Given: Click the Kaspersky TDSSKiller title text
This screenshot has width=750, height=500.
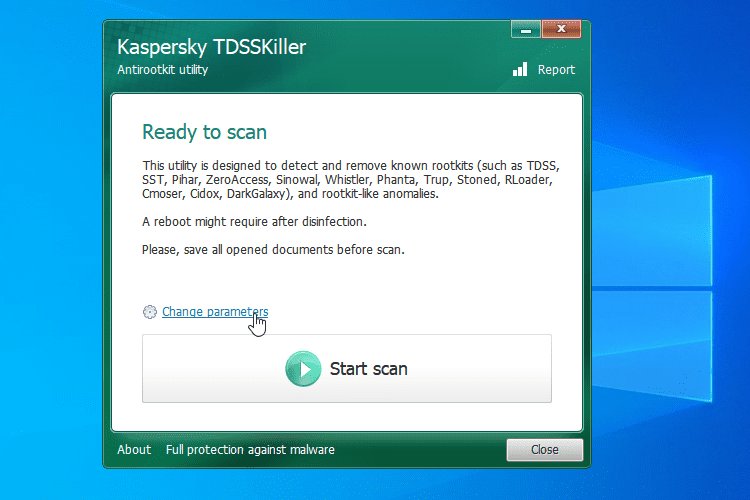Looking at the screenshot, I should point(211,47).
